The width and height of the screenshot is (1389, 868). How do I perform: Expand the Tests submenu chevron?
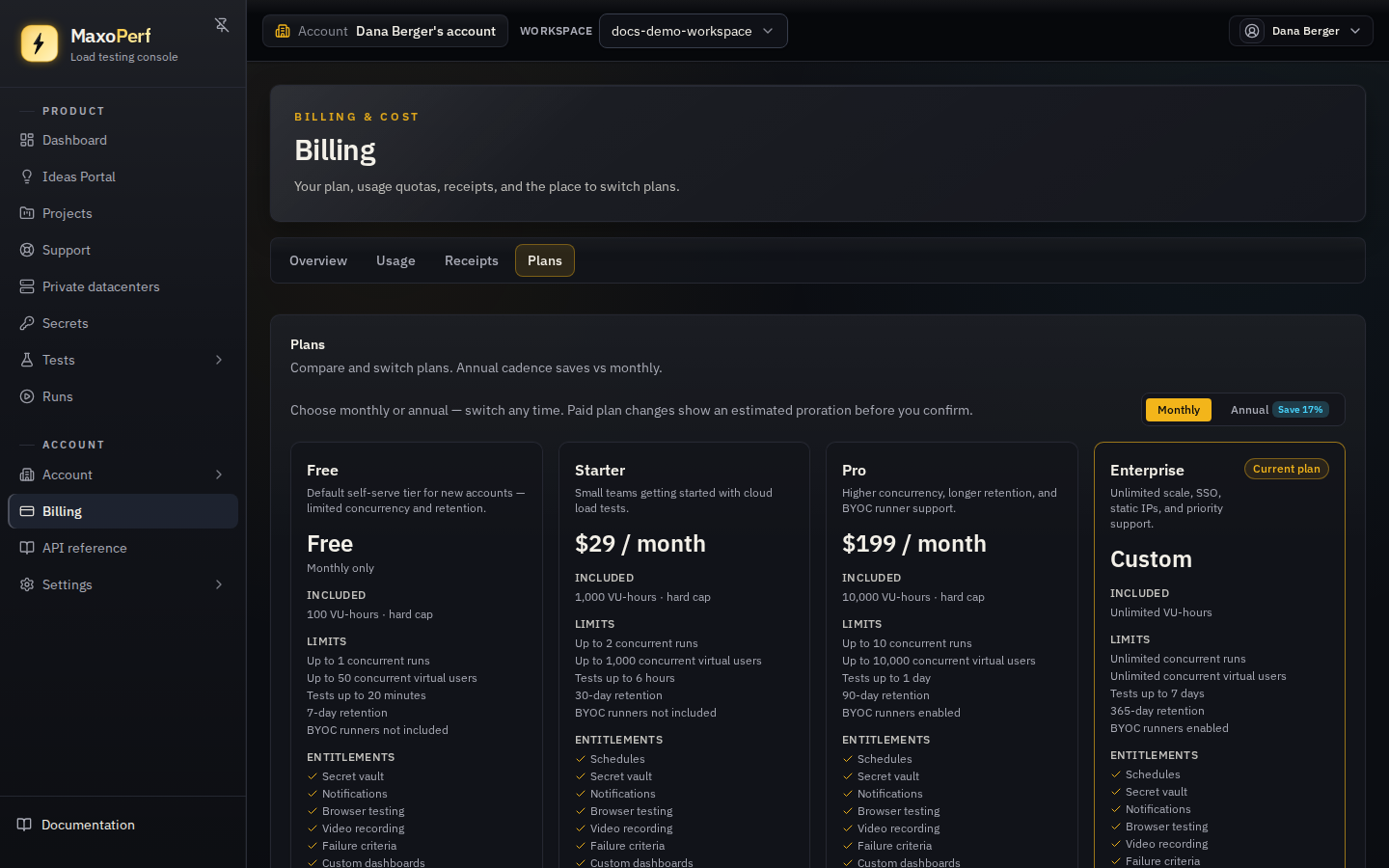coord(219,360)
